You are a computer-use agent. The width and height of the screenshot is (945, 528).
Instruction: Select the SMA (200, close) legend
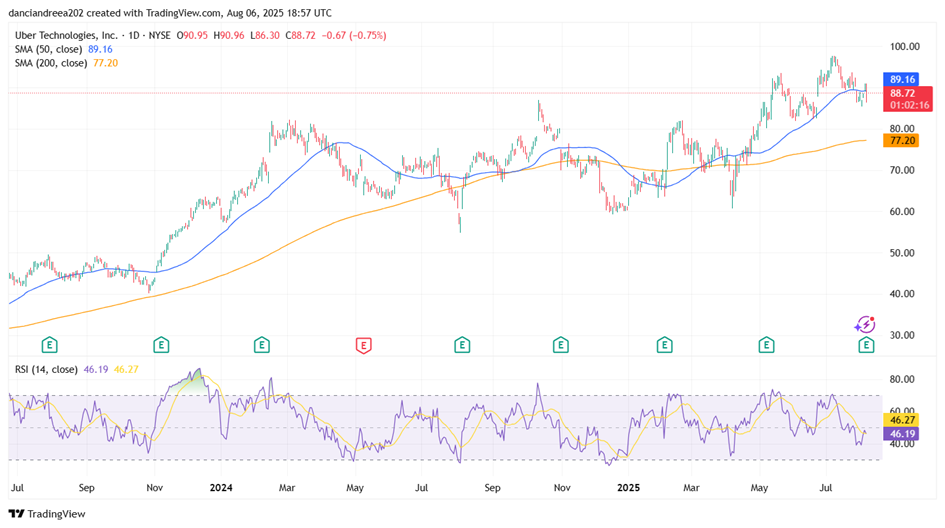52,62
